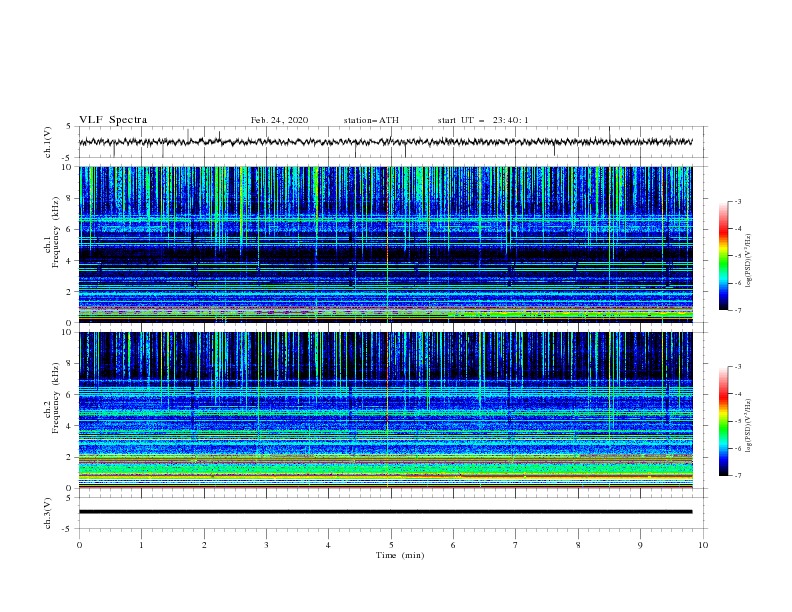Image resolution: width=792 pixels, height=612 pixels.
Task: Click the ch.1 "Frequency (kHz)" axis label
Action: point(55,233)
